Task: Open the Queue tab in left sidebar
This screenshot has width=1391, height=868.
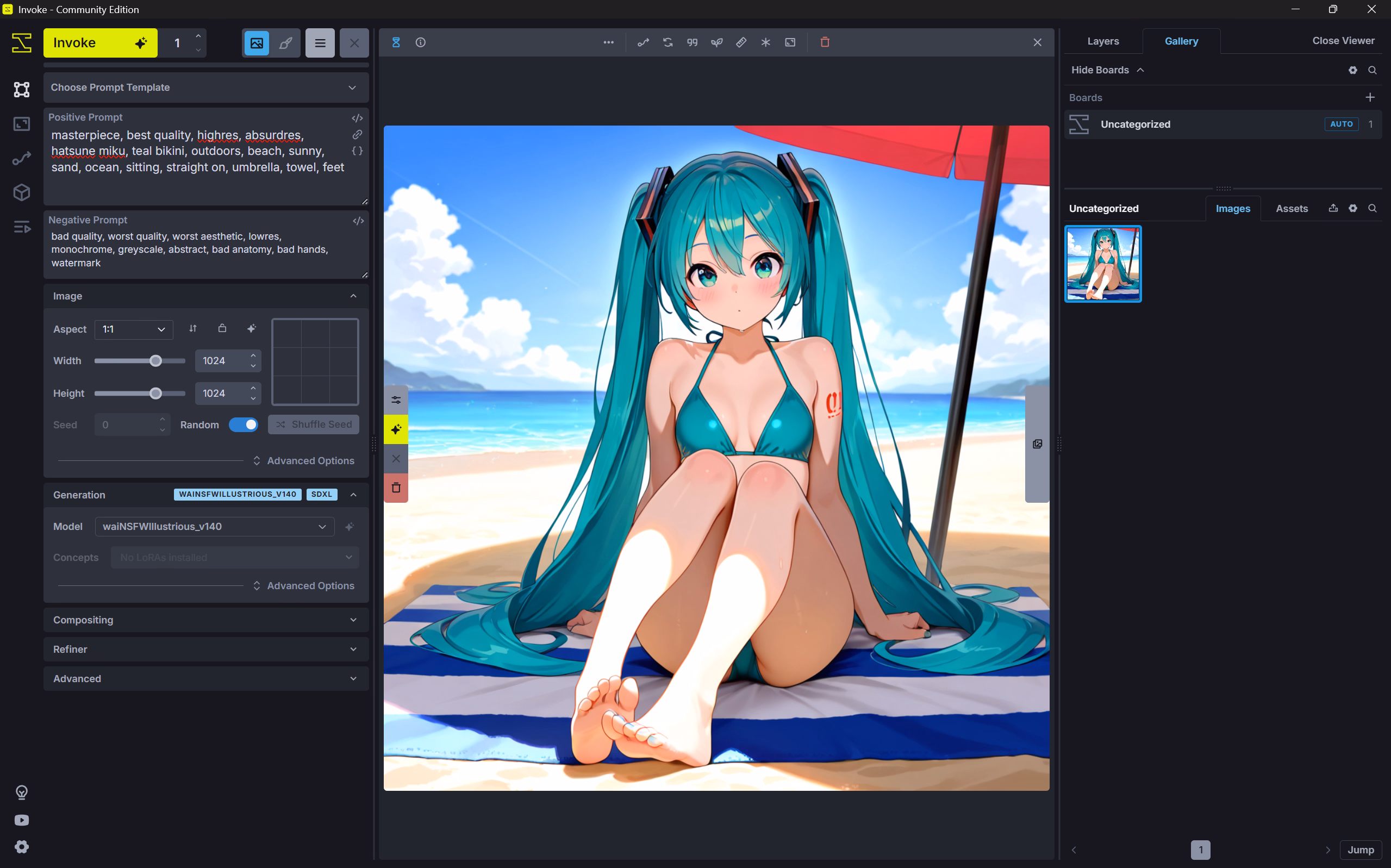Action: pyautogui.click(x=22, y=227)
